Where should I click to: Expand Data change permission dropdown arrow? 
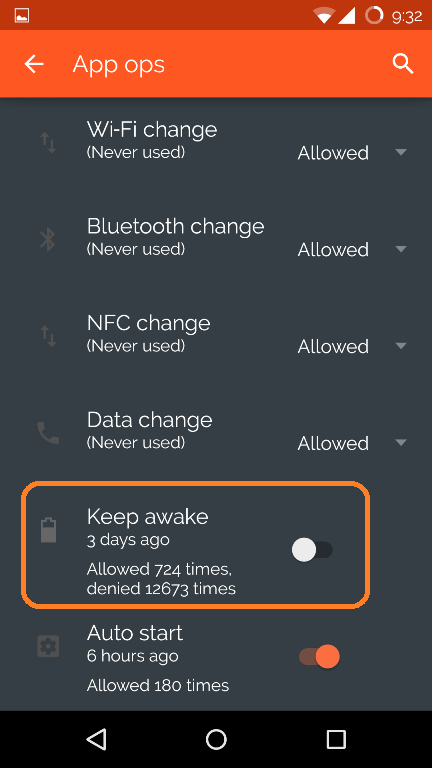[401, 443]
